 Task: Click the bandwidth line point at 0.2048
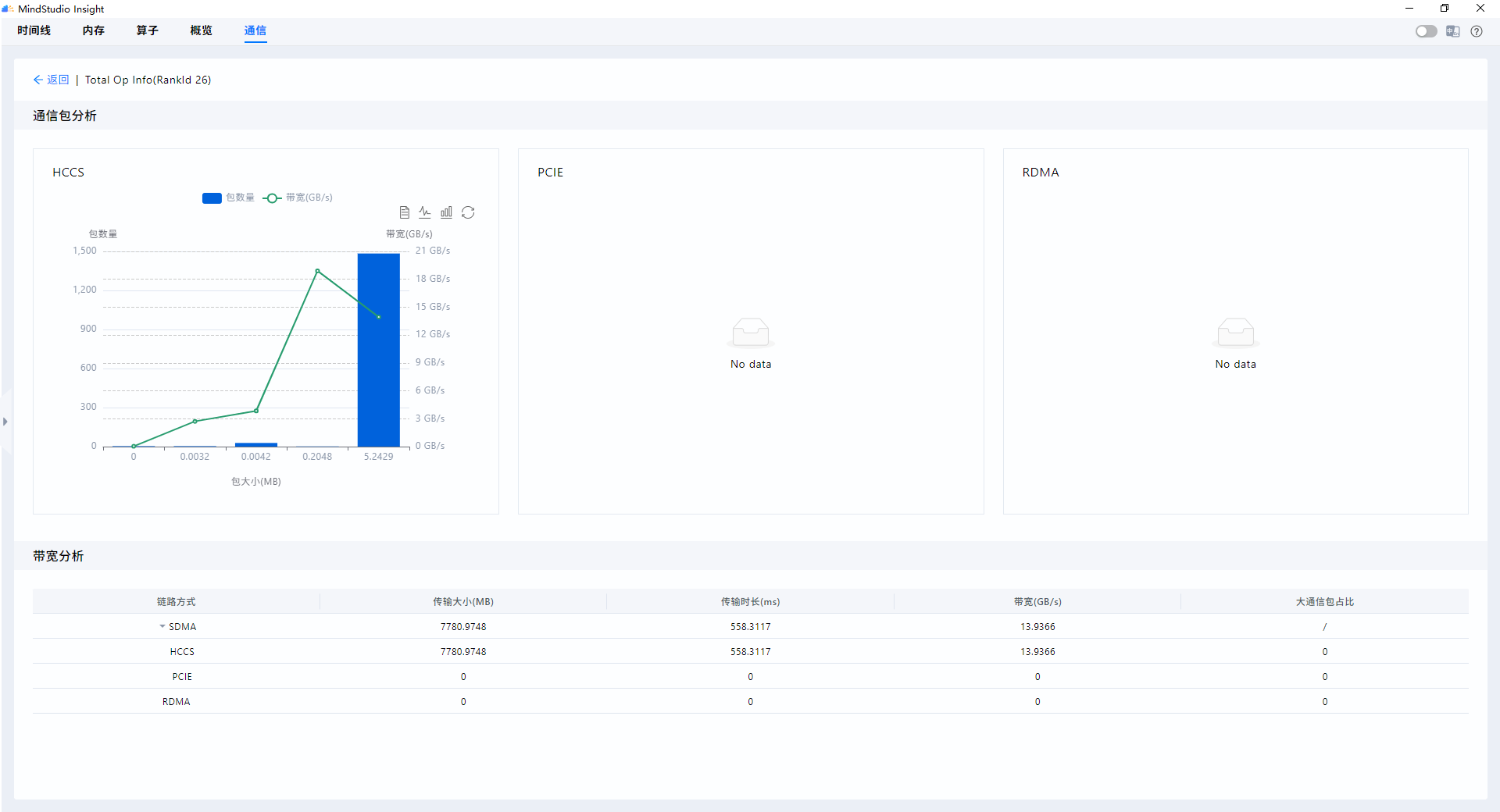pyautogui.click(x=317, y=271)
